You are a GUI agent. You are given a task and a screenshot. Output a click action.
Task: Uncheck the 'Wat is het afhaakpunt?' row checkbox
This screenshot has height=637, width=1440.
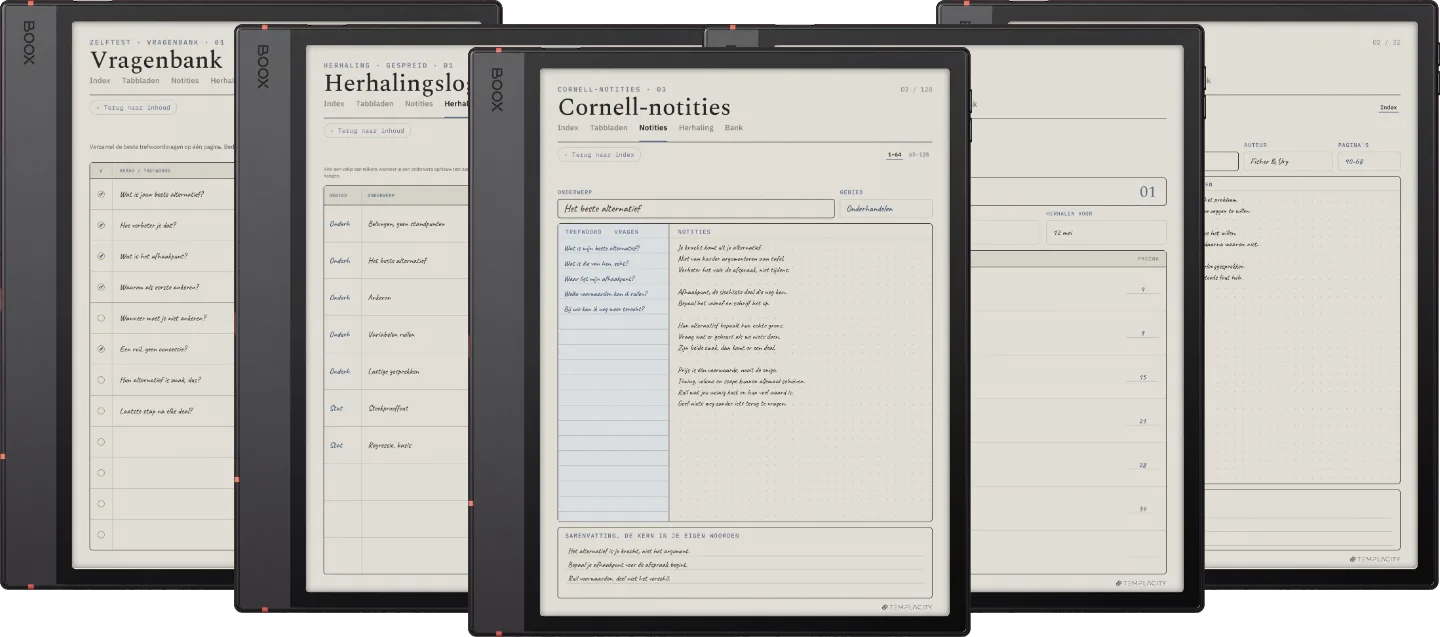(101, 256)
